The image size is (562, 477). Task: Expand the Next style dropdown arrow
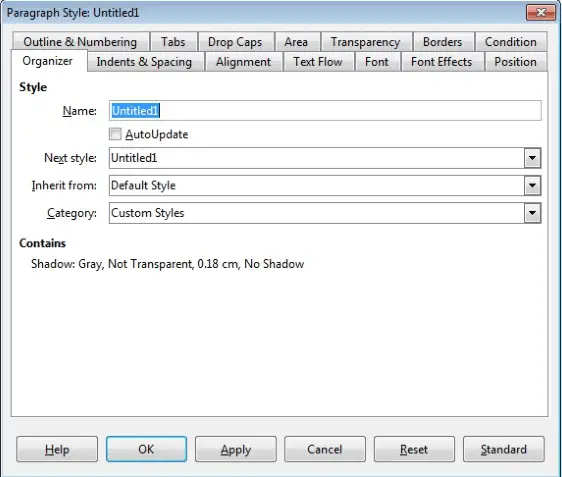tap(532, 158)
